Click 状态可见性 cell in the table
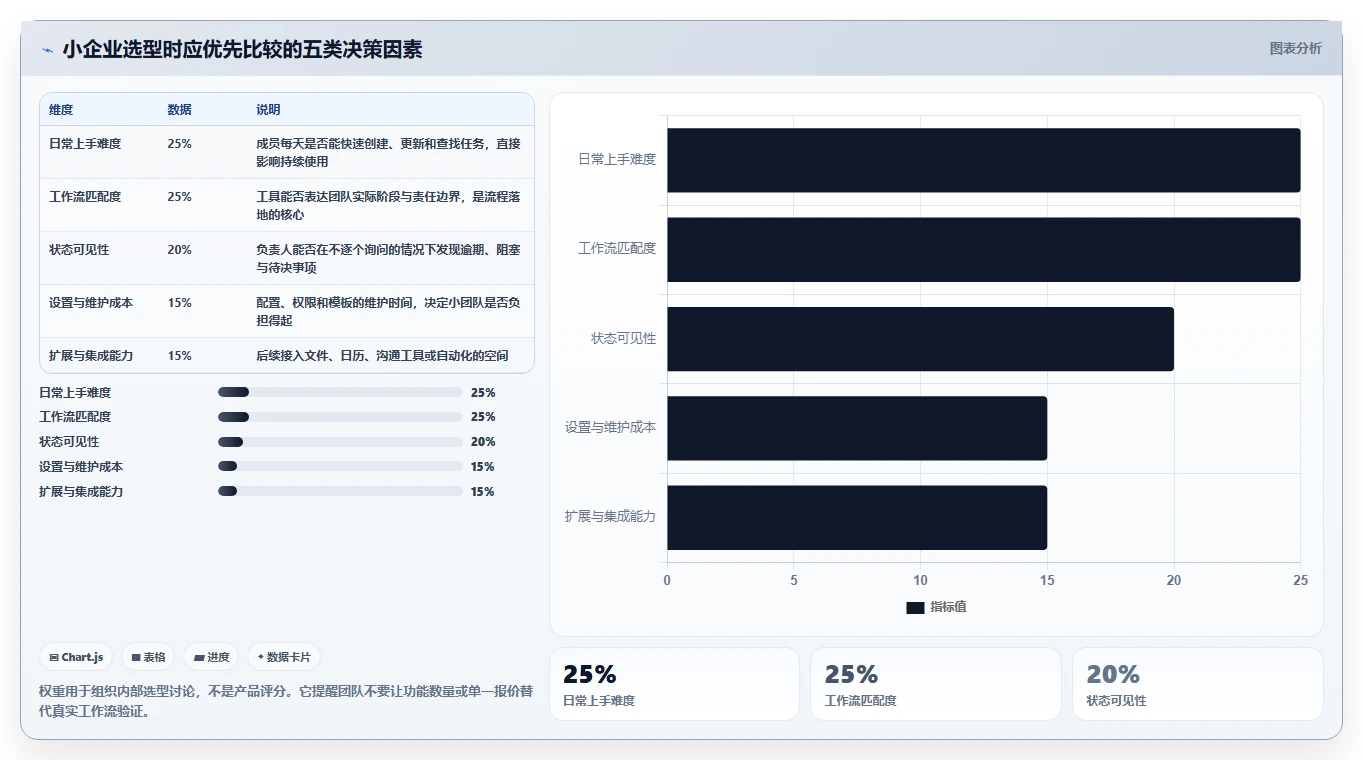The width and height of the screenshot is (1363, 760). tap(79, 250)
